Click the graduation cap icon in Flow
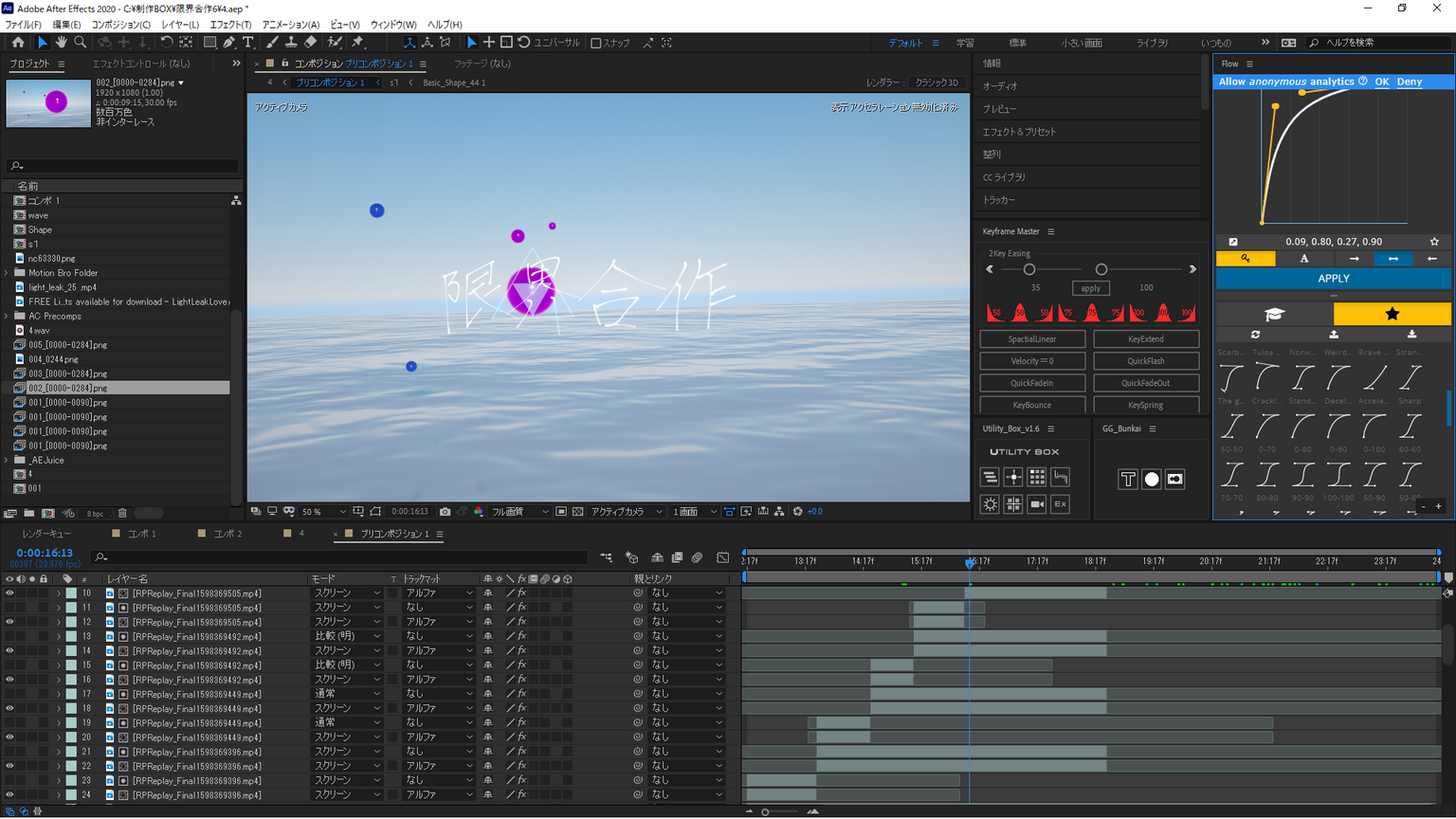 pyautogui.click(x=1274, y=314)
